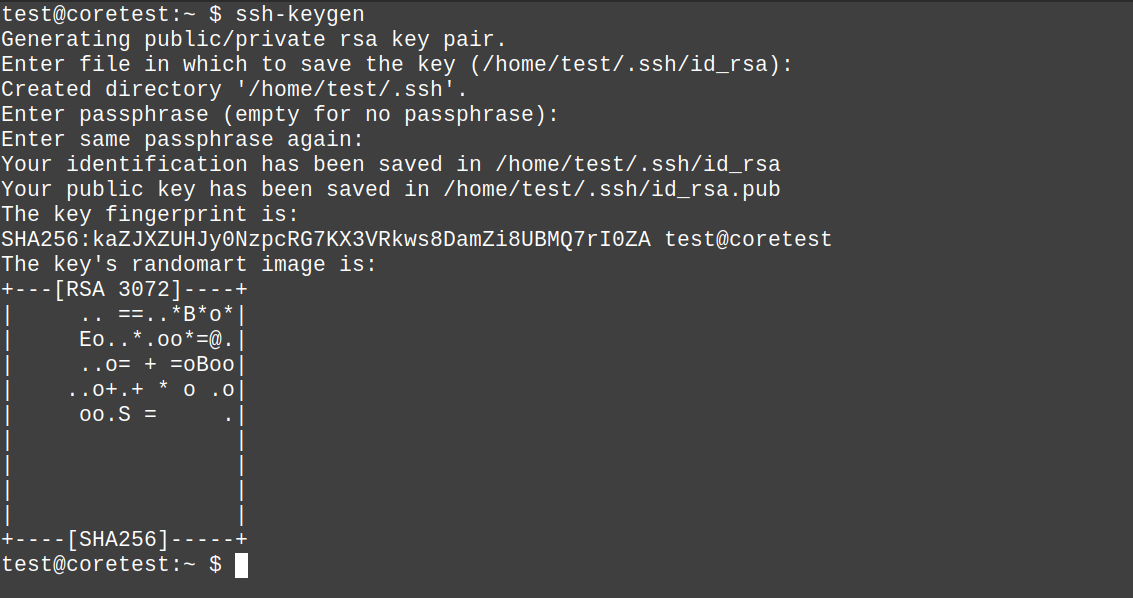Click the [SHA256] randomart footer label
The height and width of the screenshot is (598, 1133).
pos(117,540)
